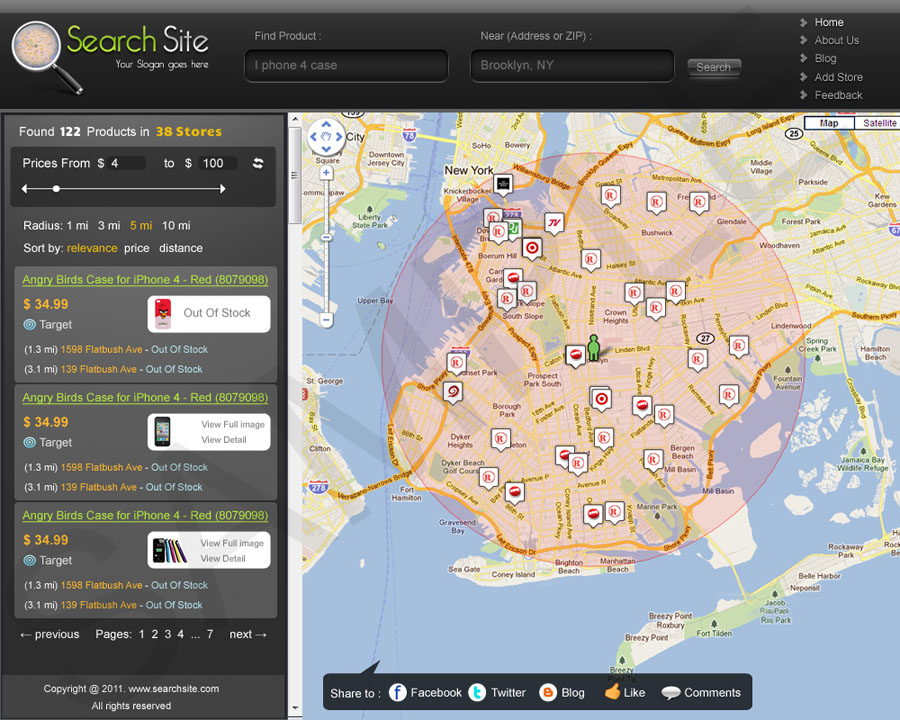Go to results page 7
900x720 pixels.
[x=210, y=634]
